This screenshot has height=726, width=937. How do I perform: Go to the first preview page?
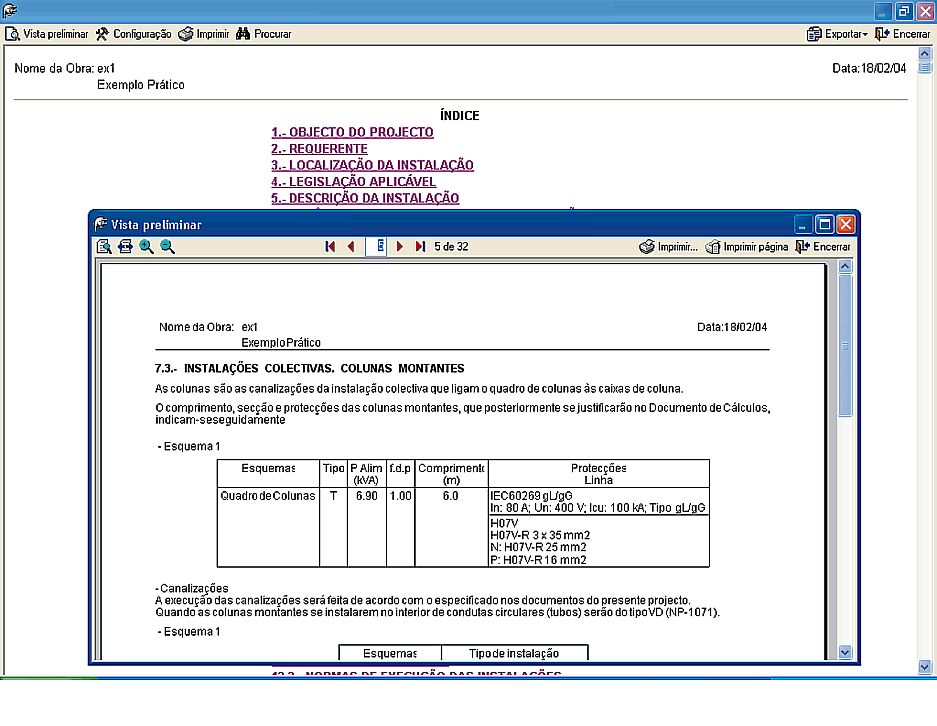(x=330, y=247)
